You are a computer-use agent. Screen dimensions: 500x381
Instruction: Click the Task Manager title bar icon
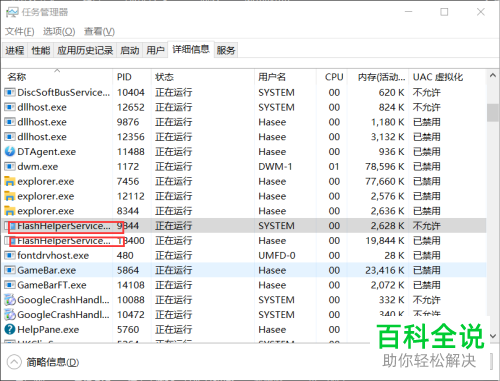tap(12, 13)
